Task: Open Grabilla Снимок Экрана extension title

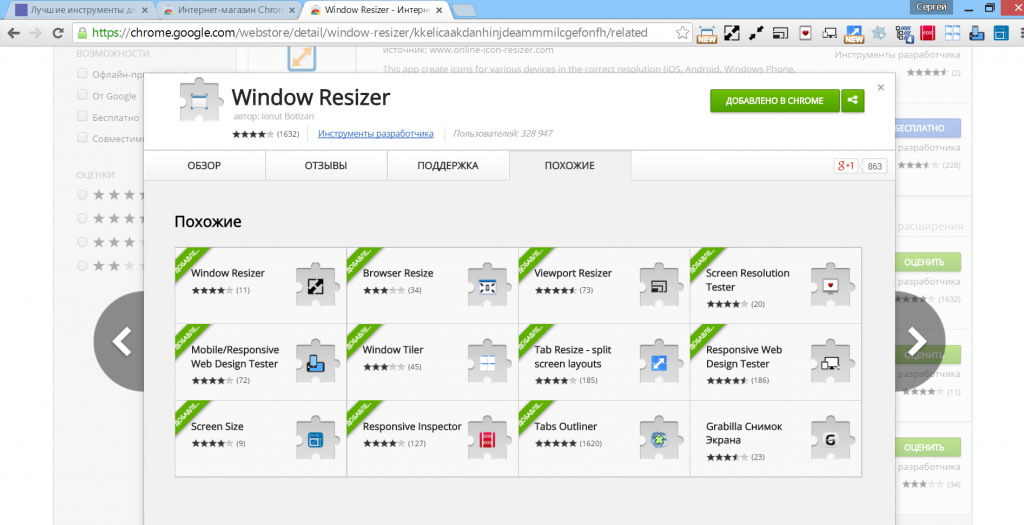Action: pyautogui.click(x=744, y=433)
